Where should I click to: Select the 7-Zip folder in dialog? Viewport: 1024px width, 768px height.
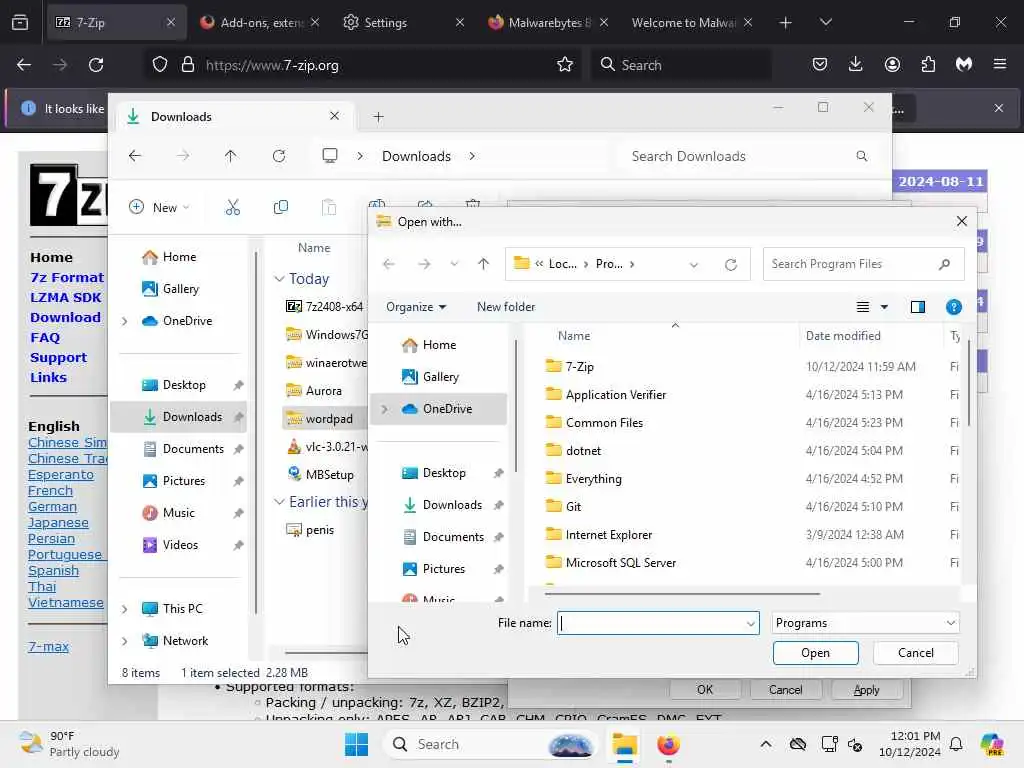click(579, 367)
